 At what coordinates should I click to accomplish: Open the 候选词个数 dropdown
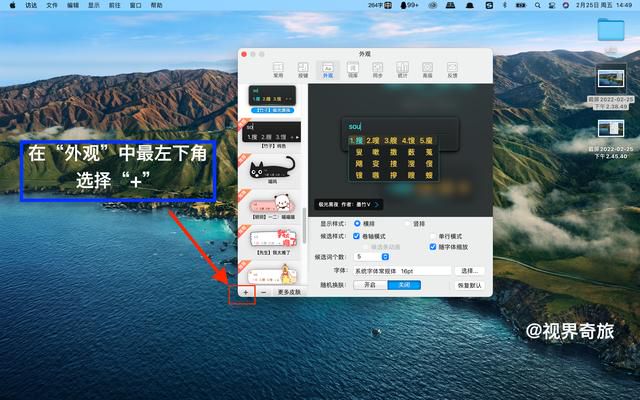[x=372, y=257]
